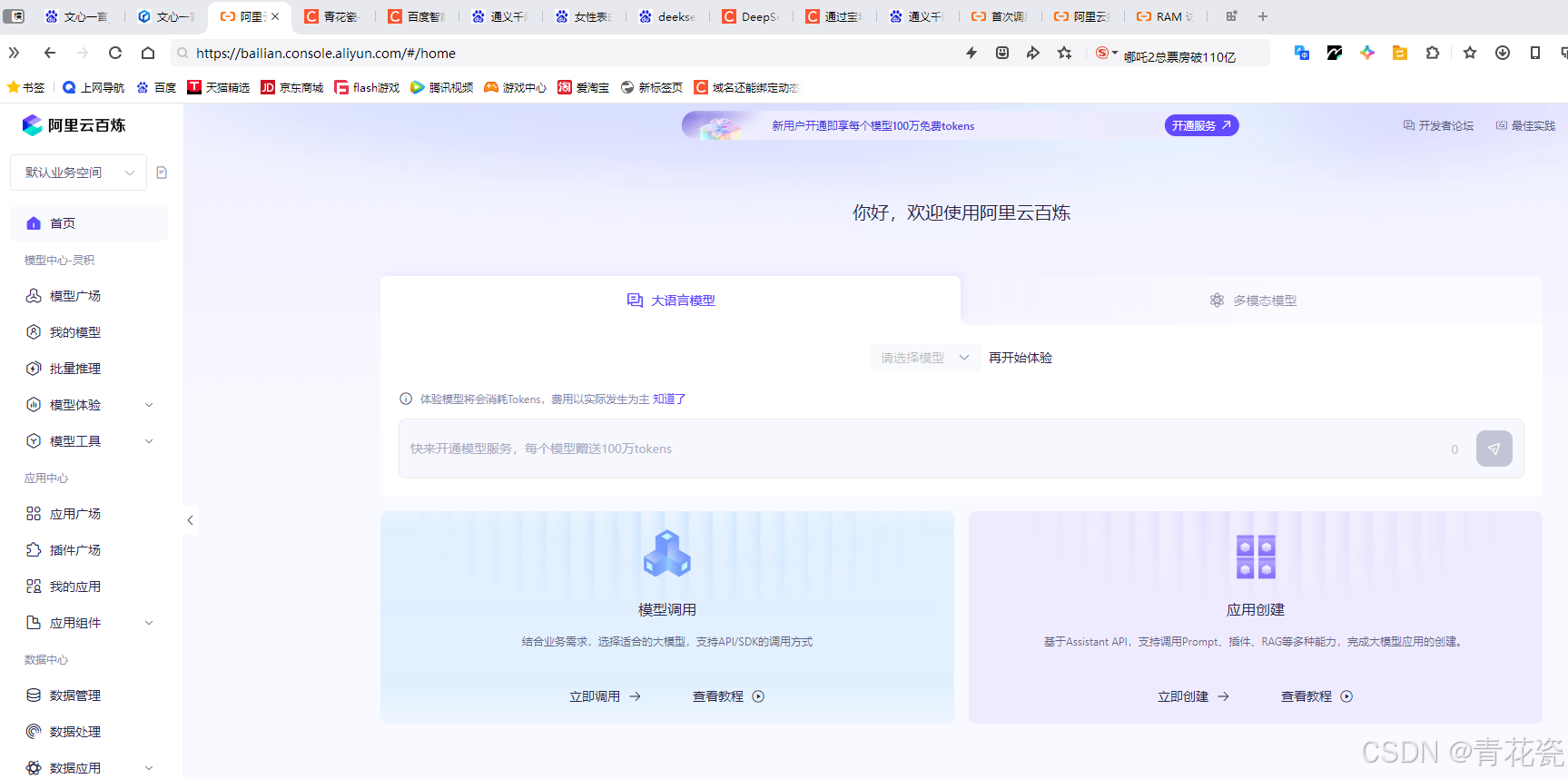The image size is (1568, 779).
Task: Click the 应用广场 sidebar icon
Action: (34, 514)
